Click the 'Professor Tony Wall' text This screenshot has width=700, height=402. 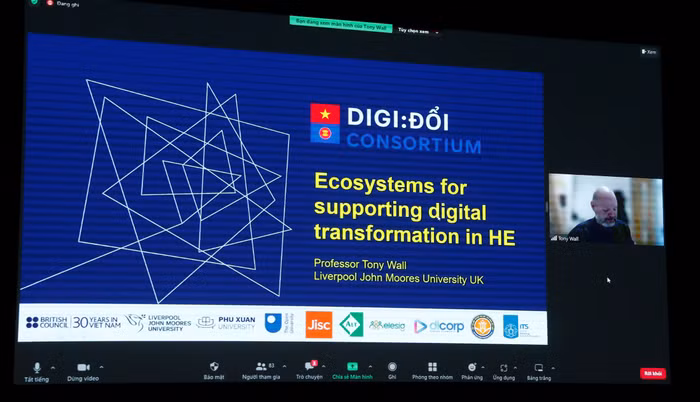click(x=360, y=264)
